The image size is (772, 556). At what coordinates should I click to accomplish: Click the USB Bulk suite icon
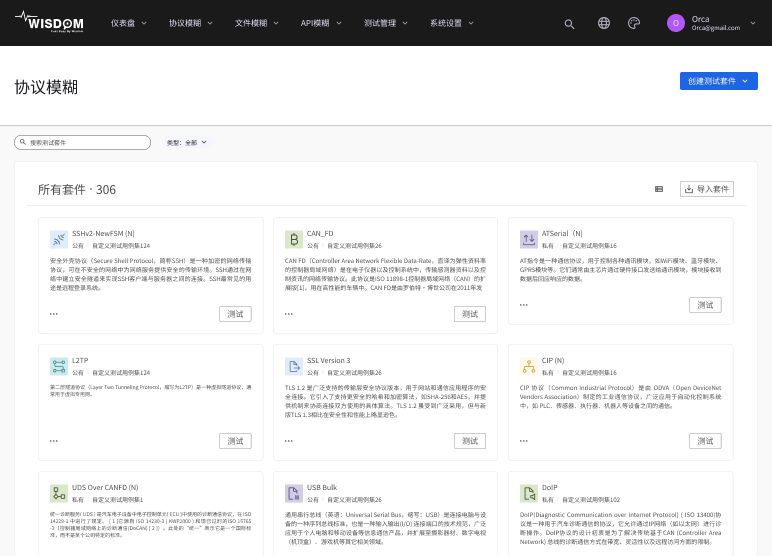tap(294, 493)
